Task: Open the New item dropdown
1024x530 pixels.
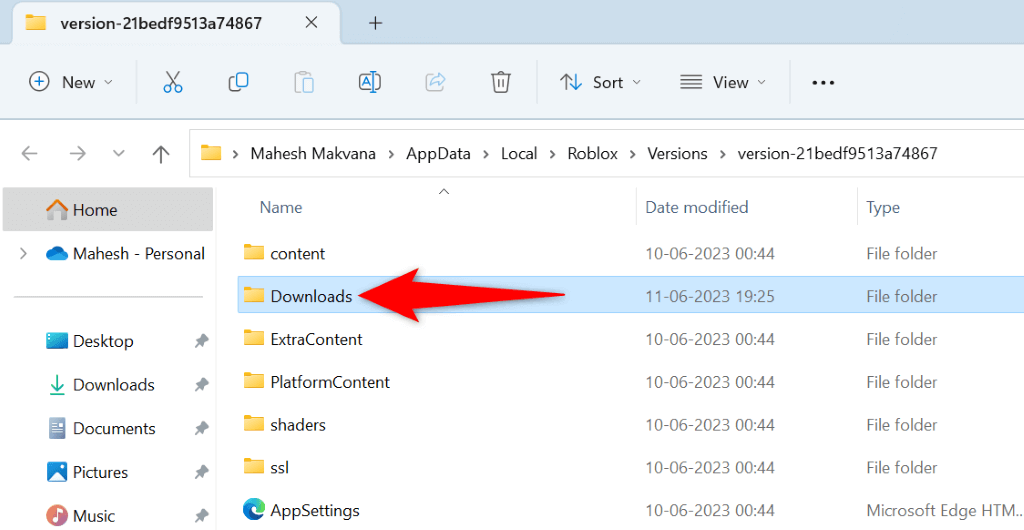Action: (x=71, y=82)
